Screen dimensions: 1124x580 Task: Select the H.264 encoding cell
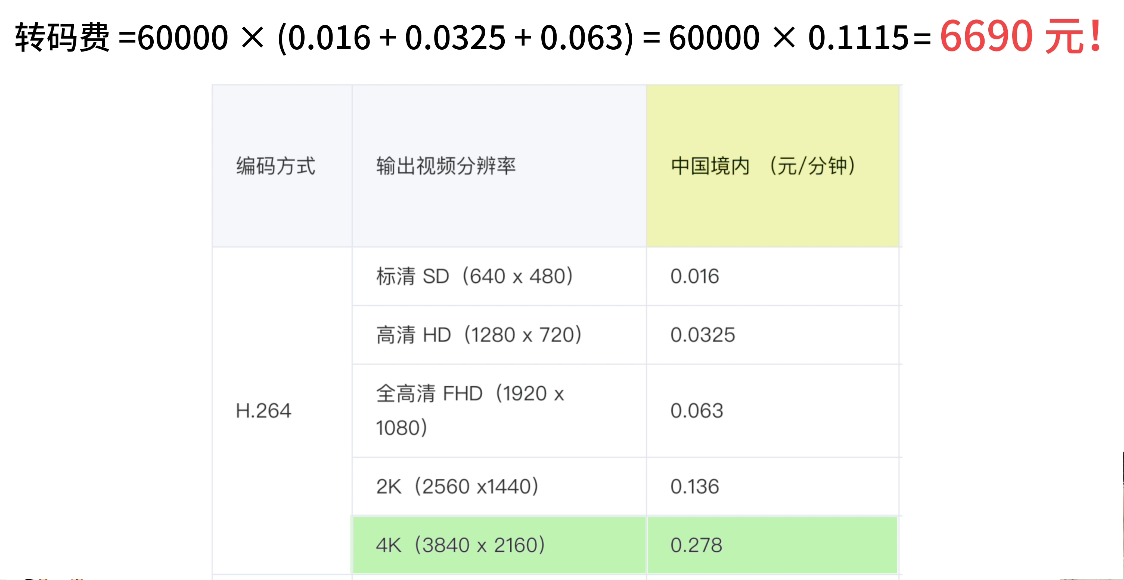click(x=264, y=411)
